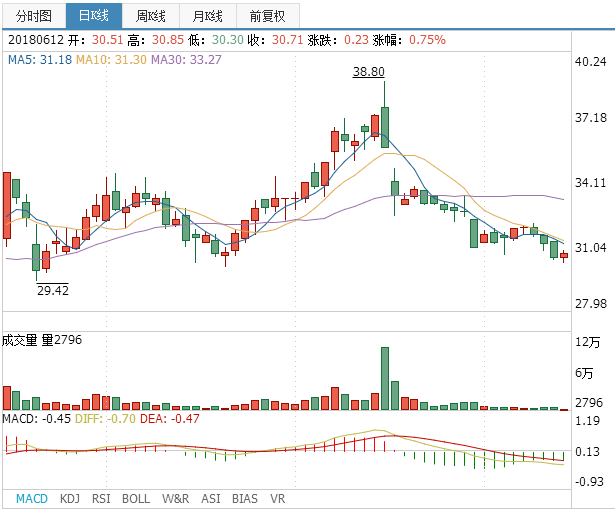The width and height of the screenshot is (615, 514).
Task: Switch to the ASI indicator
Action: click(x=211, y=498)
